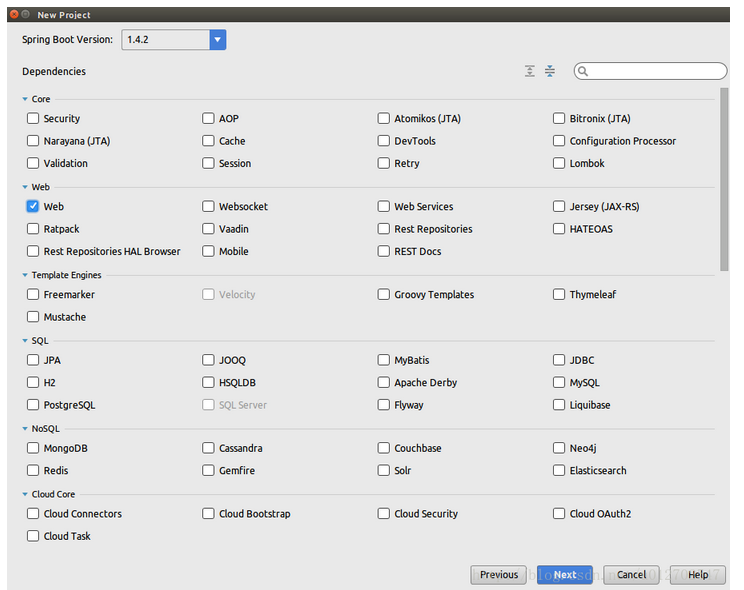Enable the Vaadin checkbox
Image resolution: width=744 pixels, height=590 pixels.
[208, 229]
